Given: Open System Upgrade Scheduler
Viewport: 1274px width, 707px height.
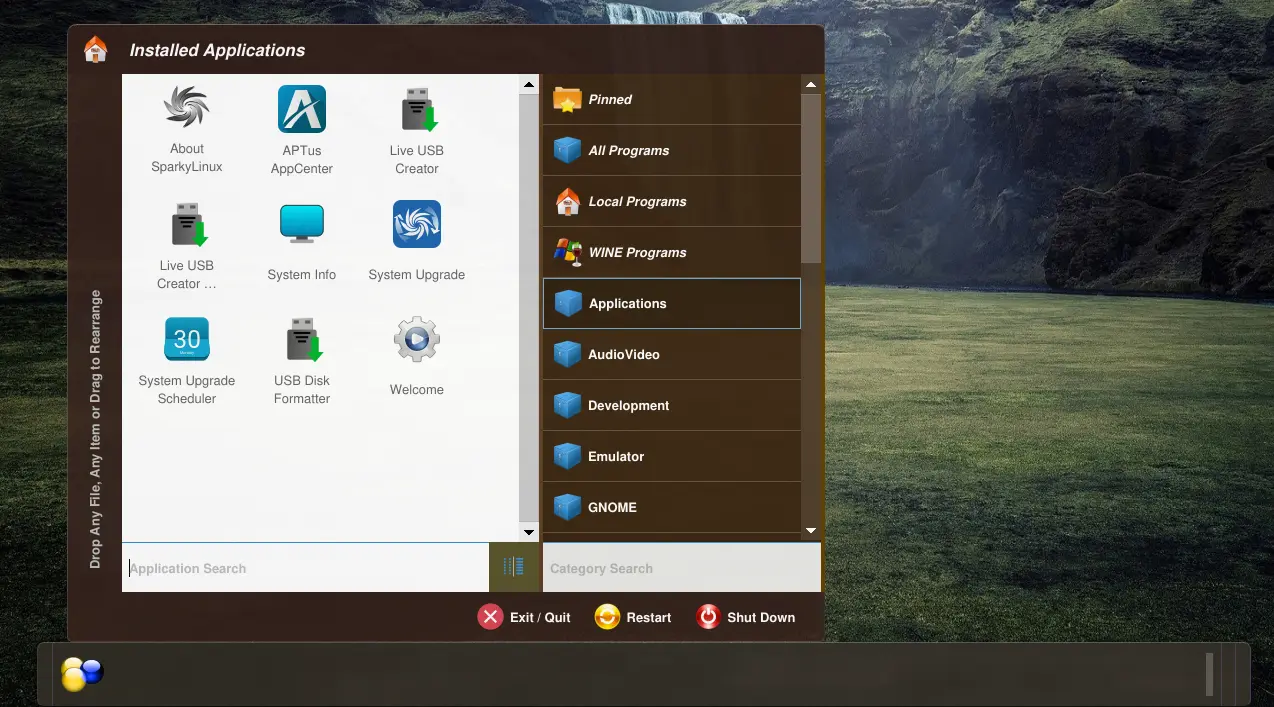Looking at the screenshot, I should [x=187, y=359].
